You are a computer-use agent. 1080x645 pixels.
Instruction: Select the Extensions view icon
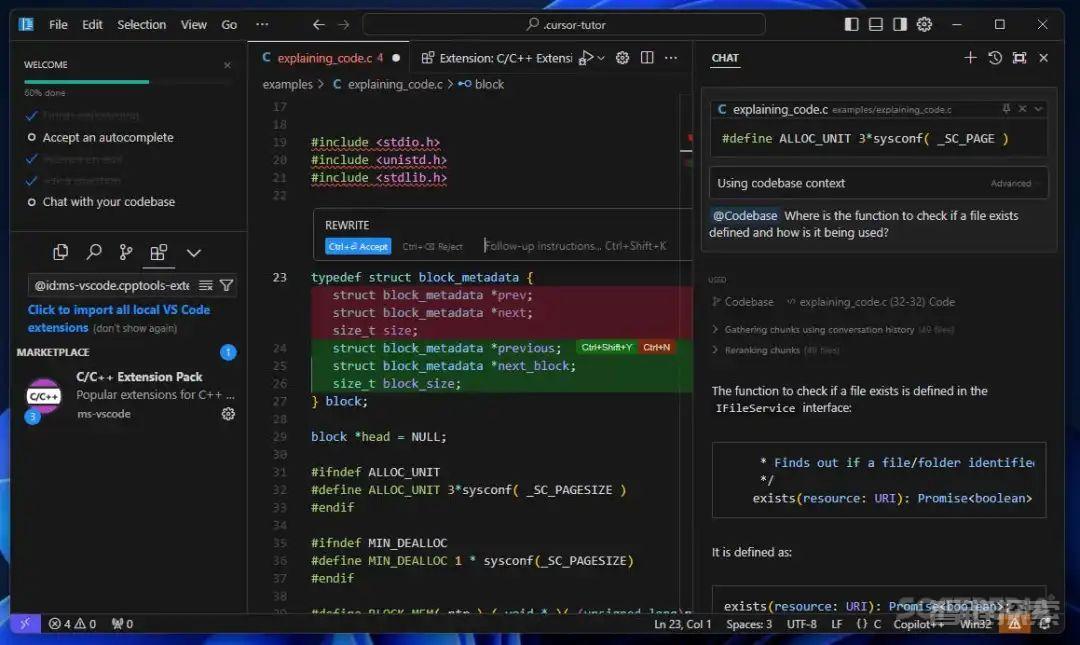click(159, 252)
